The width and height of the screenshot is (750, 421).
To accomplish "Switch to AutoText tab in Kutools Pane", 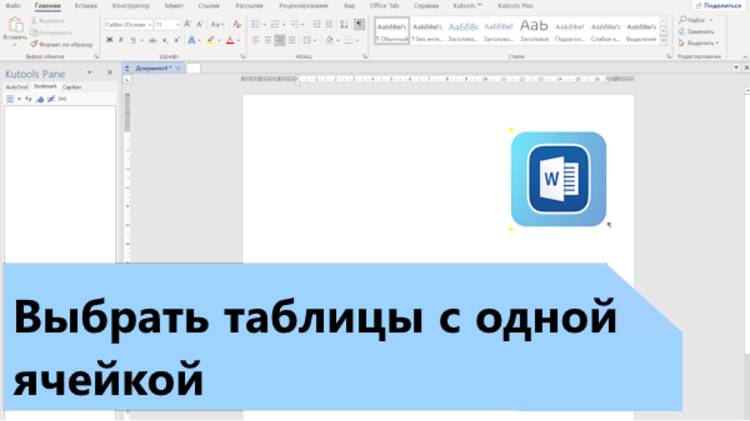I will [x=17, y=87].
